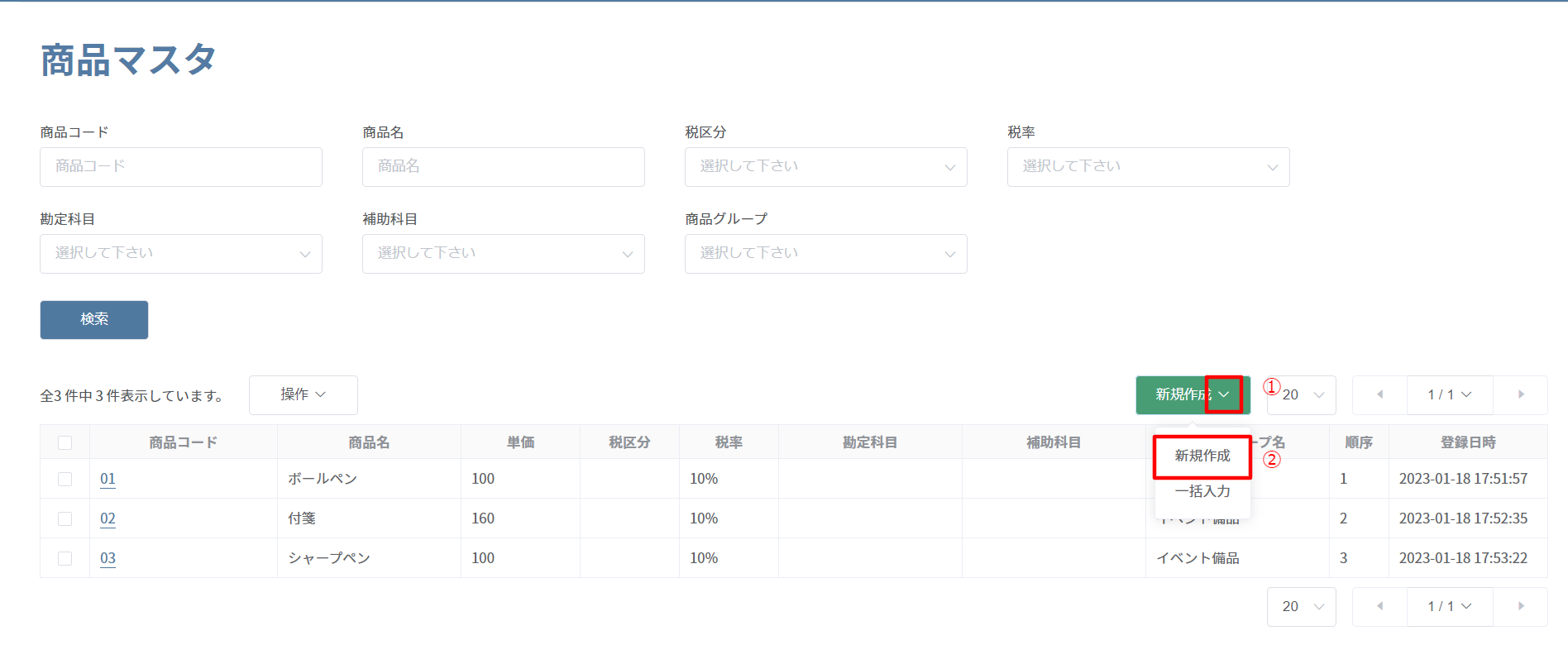
Task: Click the 商品名 search input field
Action: tap(504, 167)
